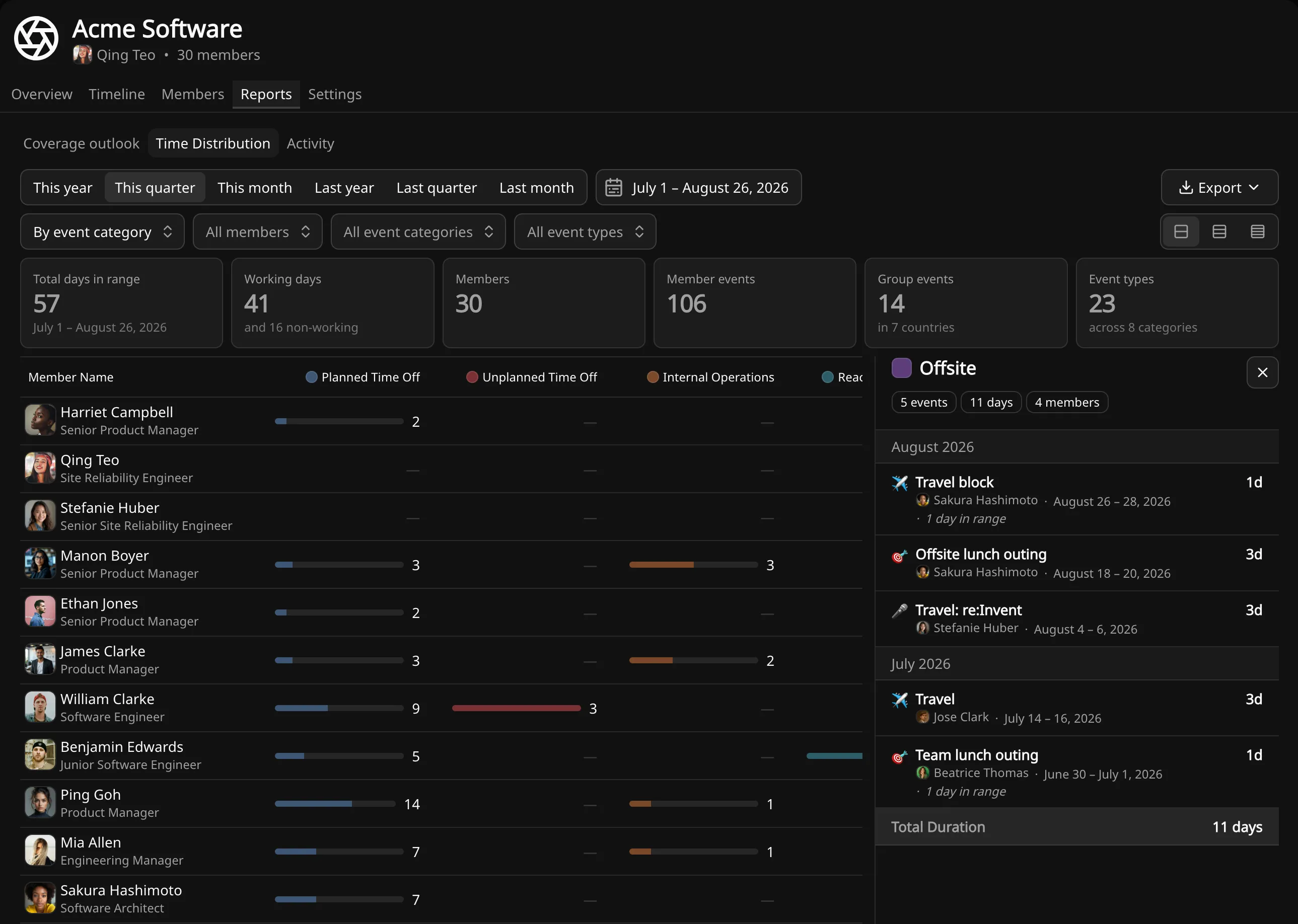Click the Internal Operations column header
This screenshot has width=1298, height=924.
710,376
